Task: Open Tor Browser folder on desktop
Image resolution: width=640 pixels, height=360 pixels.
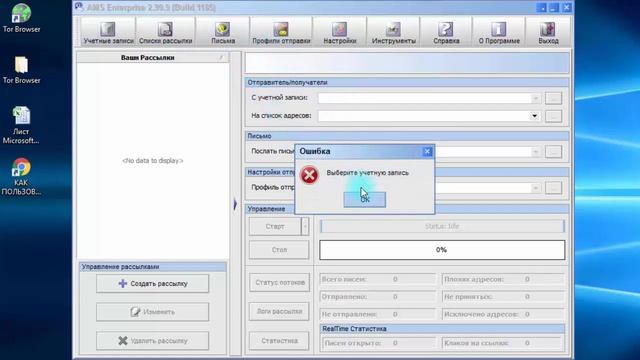Action: [21, 70]
